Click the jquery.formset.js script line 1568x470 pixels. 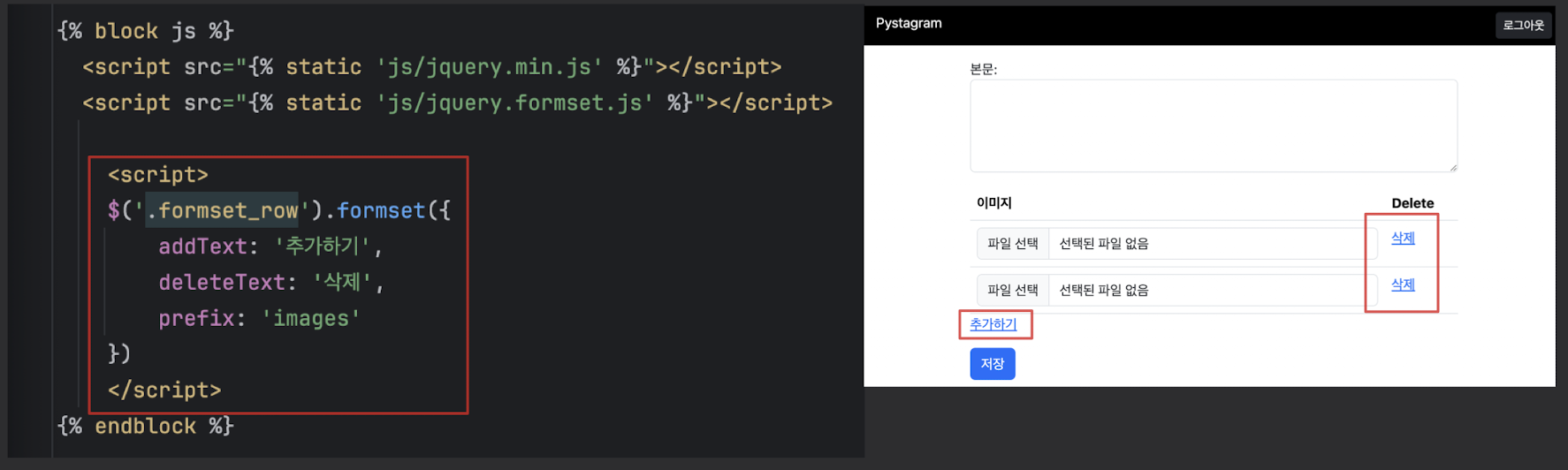point(458,103)
